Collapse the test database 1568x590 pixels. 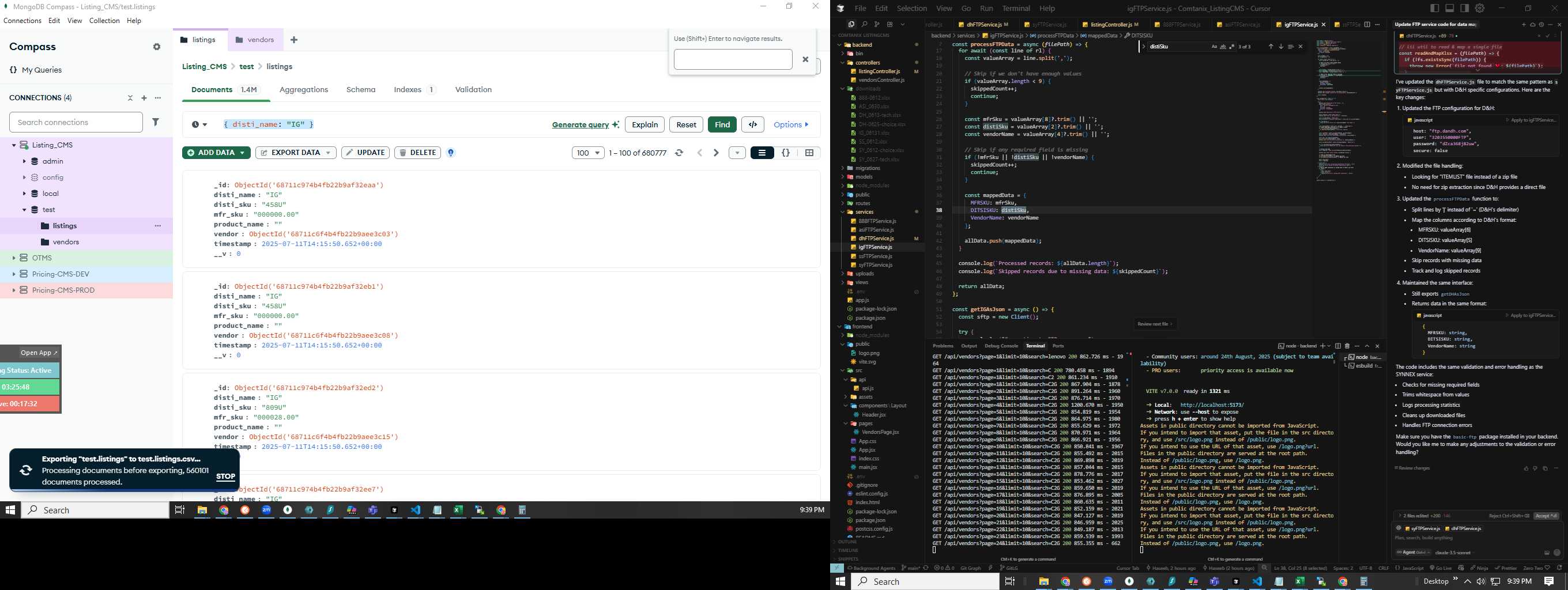click(x=24, y=210)
